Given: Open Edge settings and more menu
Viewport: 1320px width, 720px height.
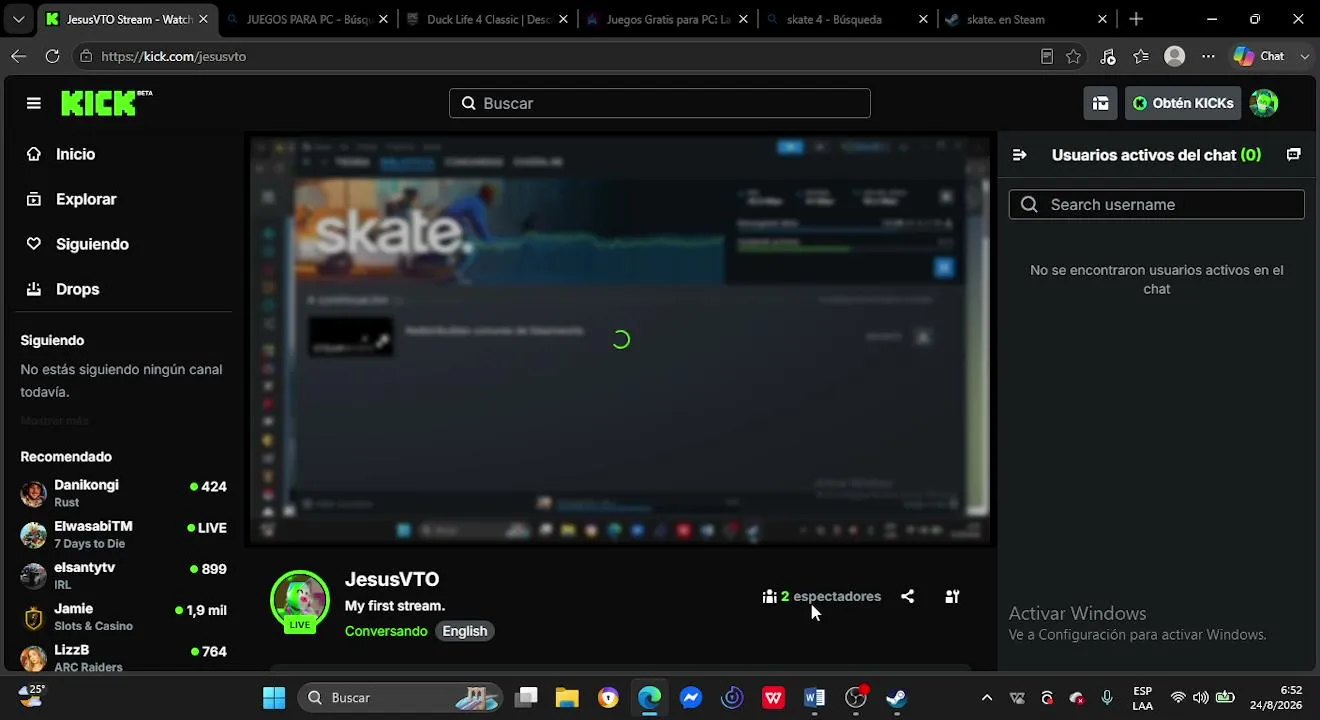Looking at the screenshot, I should (1208, 56).
